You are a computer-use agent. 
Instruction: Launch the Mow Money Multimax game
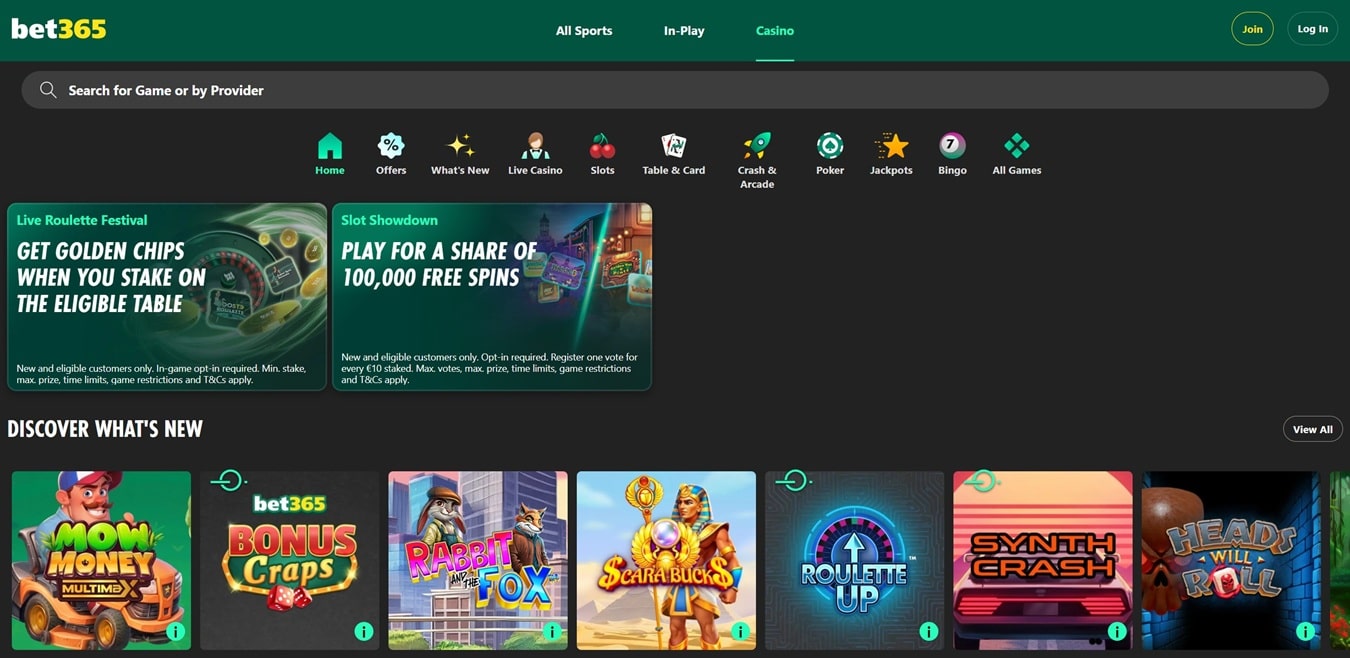pyautogui.click(x=101, y=561)
